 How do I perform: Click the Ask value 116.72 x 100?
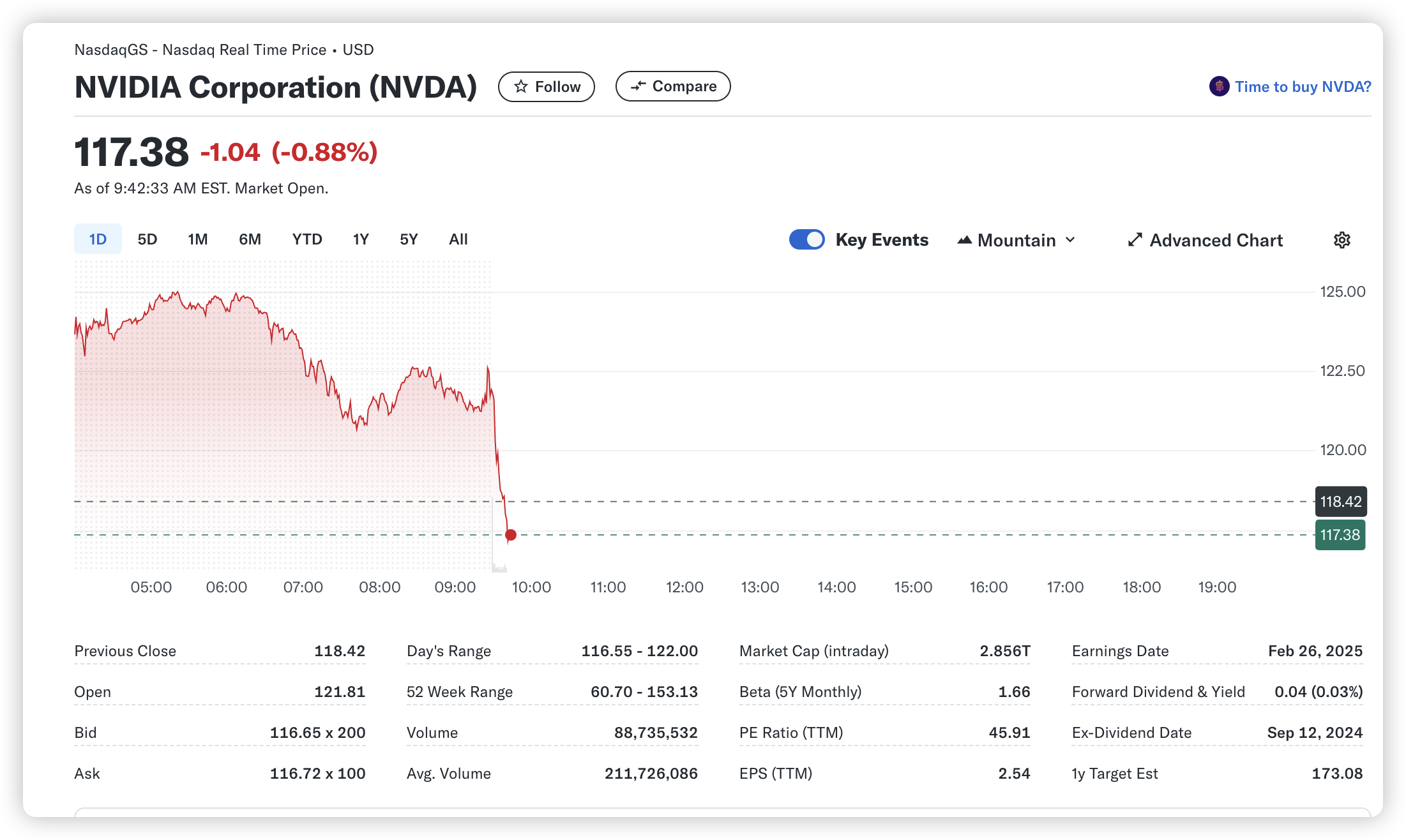tap(317, 774)
